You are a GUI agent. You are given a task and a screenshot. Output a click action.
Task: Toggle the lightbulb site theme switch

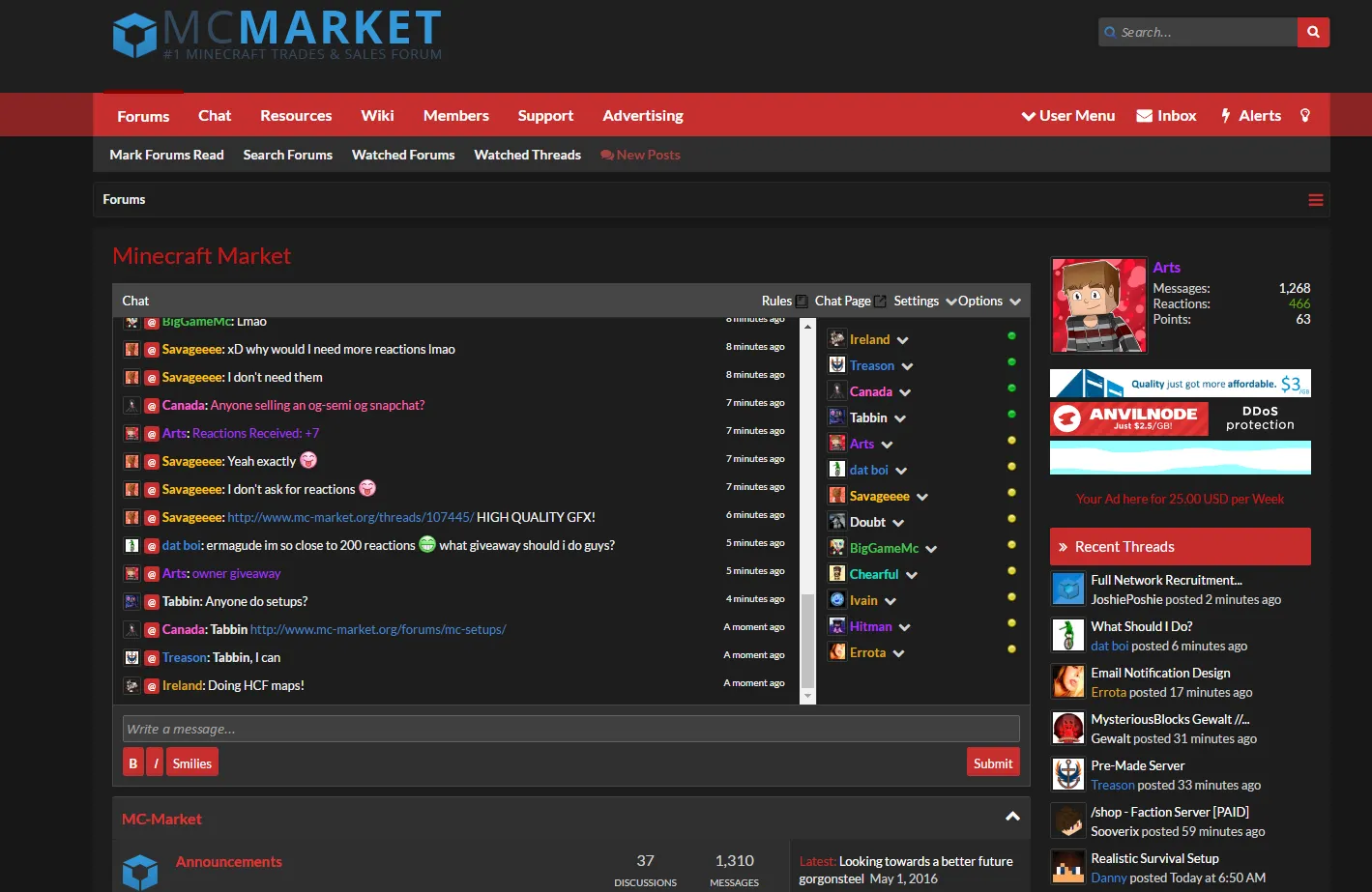[1305, 116]
